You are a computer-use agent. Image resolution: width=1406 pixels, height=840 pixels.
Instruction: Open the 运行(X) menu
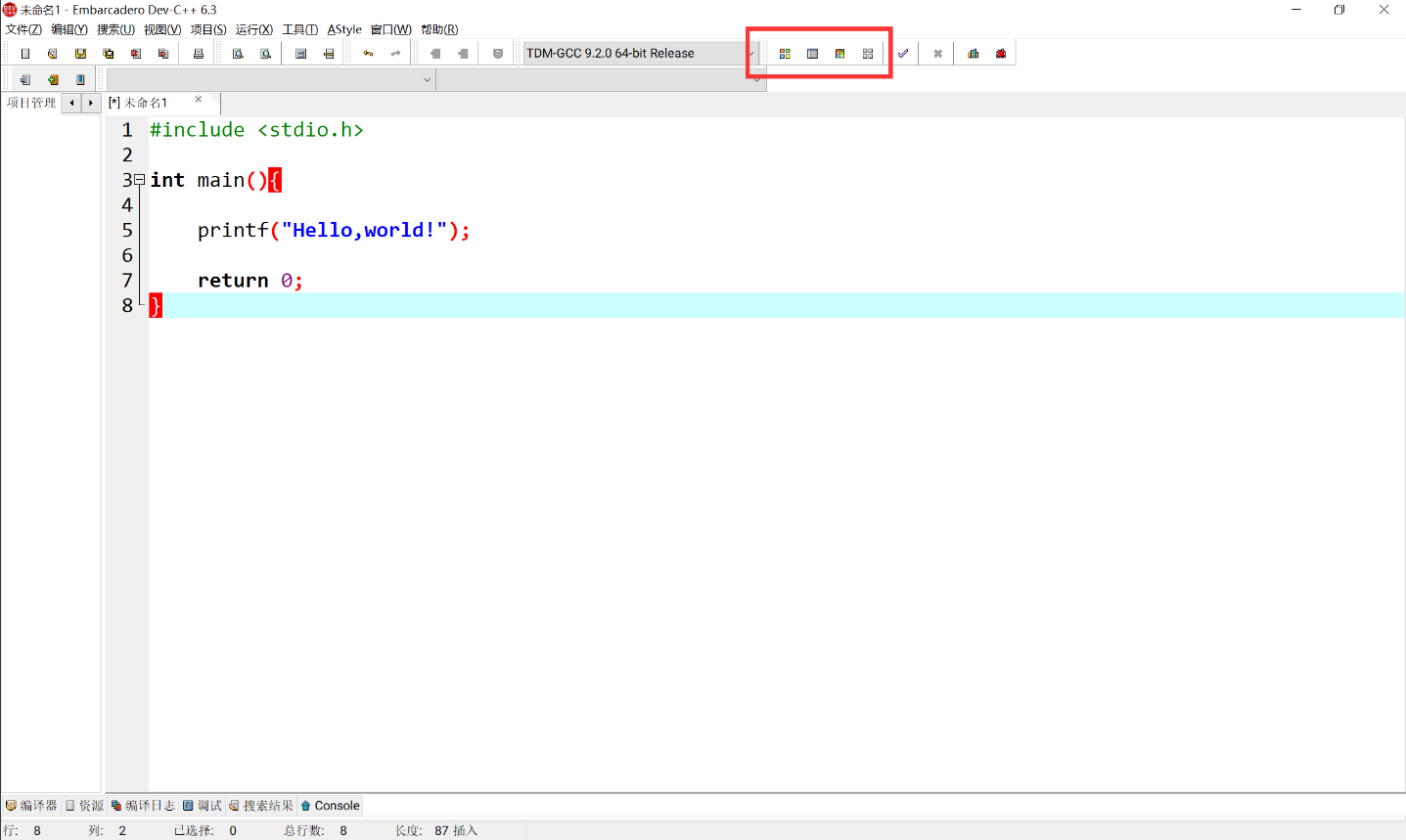(253, 29)
